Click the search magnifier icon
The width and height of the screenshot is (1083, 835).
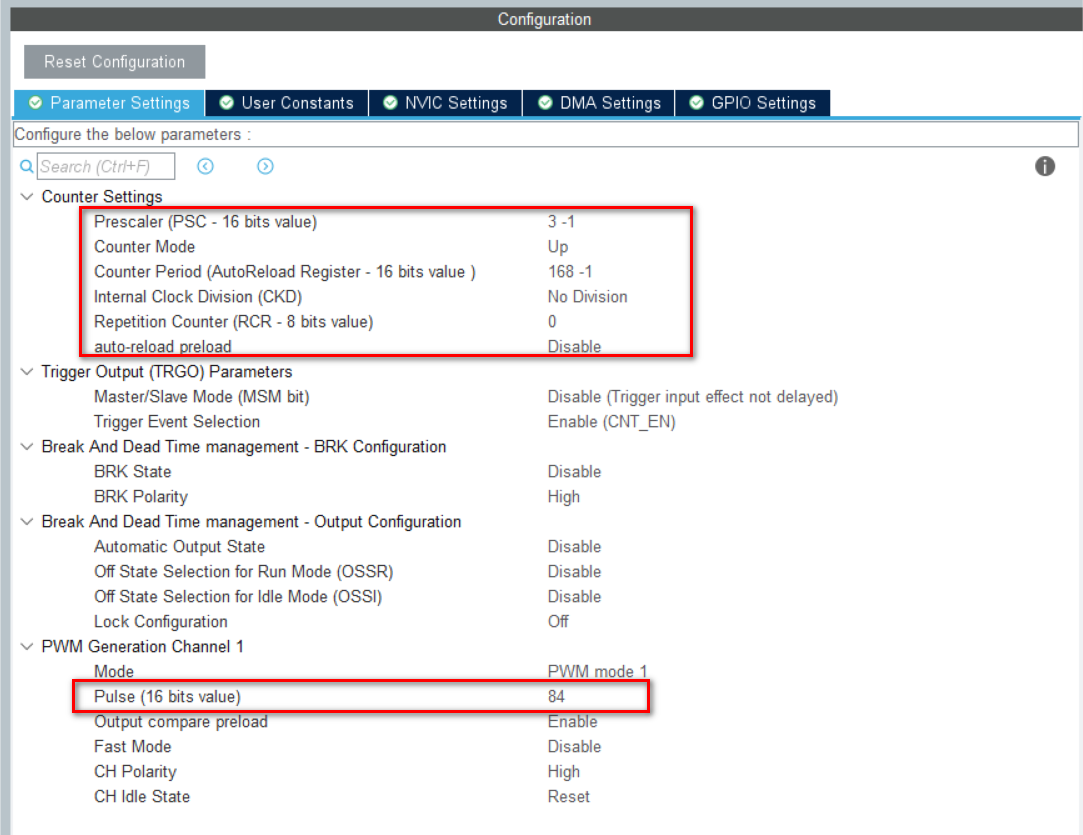click(x=25, y=166)
